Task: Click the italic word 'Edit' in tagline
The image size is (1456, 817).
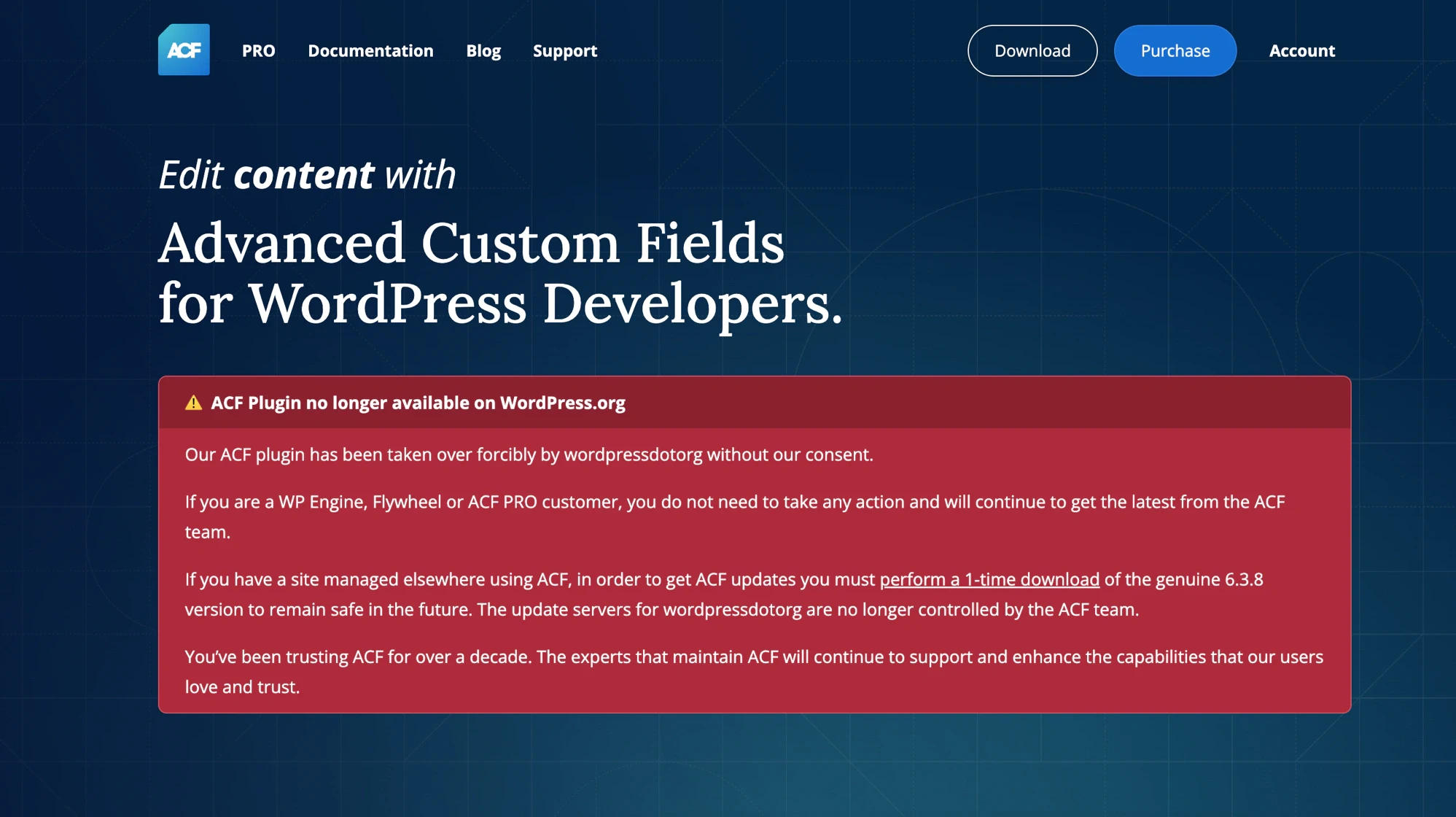Action: point(190,175)
